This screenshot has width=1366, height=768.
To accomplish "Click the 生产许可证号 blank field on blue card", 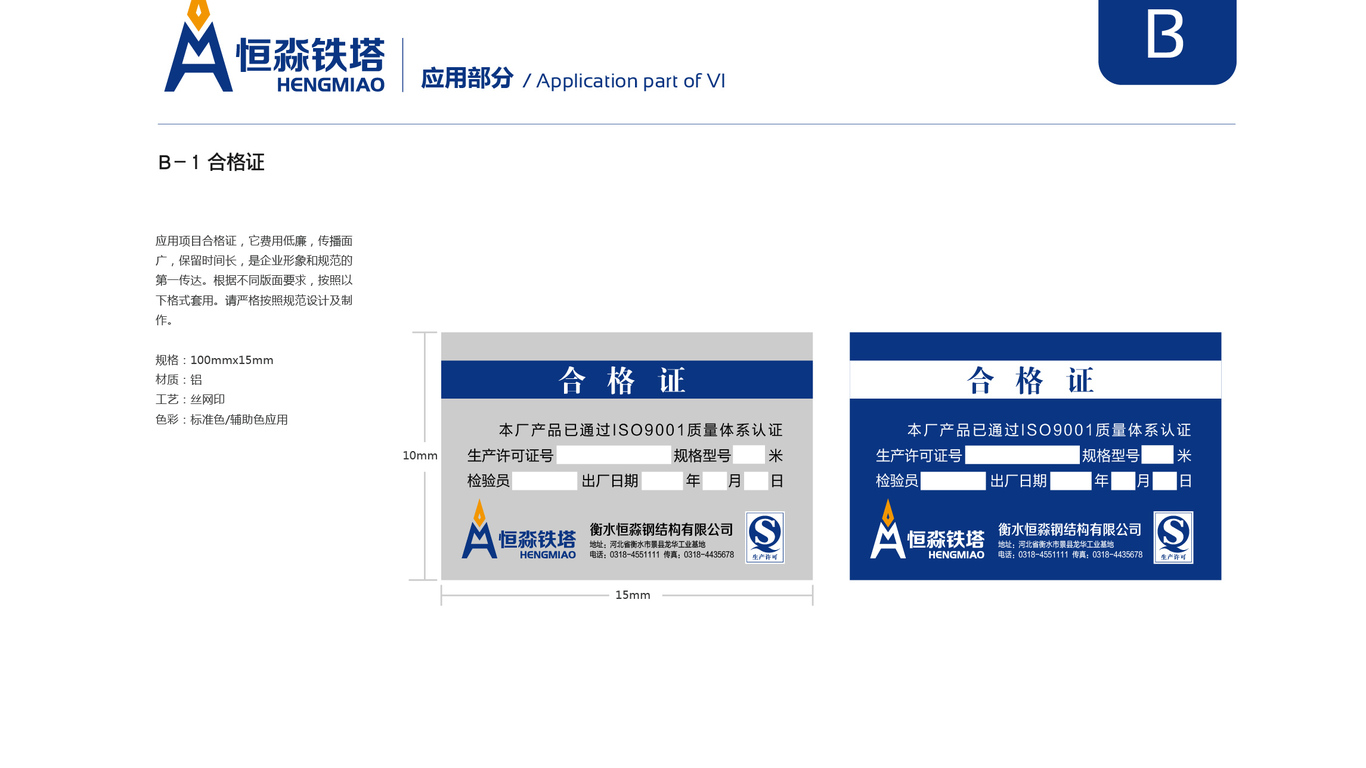I will click(1022, 455).
